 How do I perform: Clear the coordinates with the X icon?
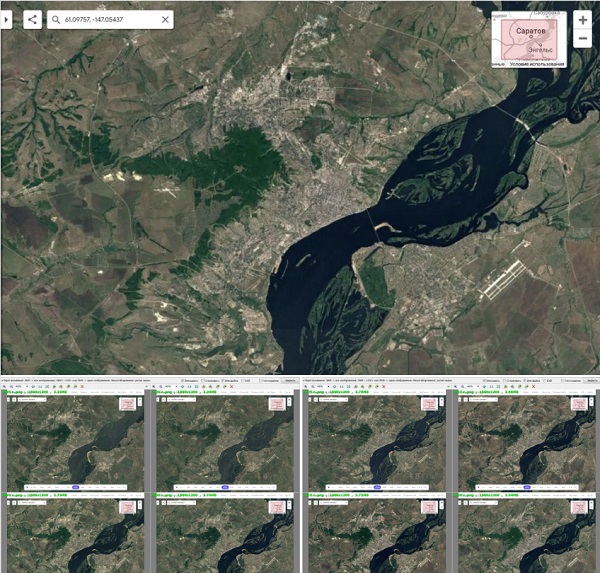click(x=165, y=20)
